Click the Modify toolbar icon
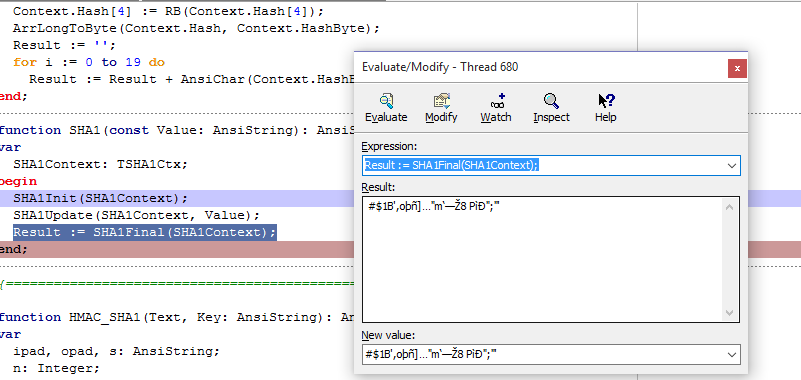This screenshot has width=801, height=380. point(441,101)
